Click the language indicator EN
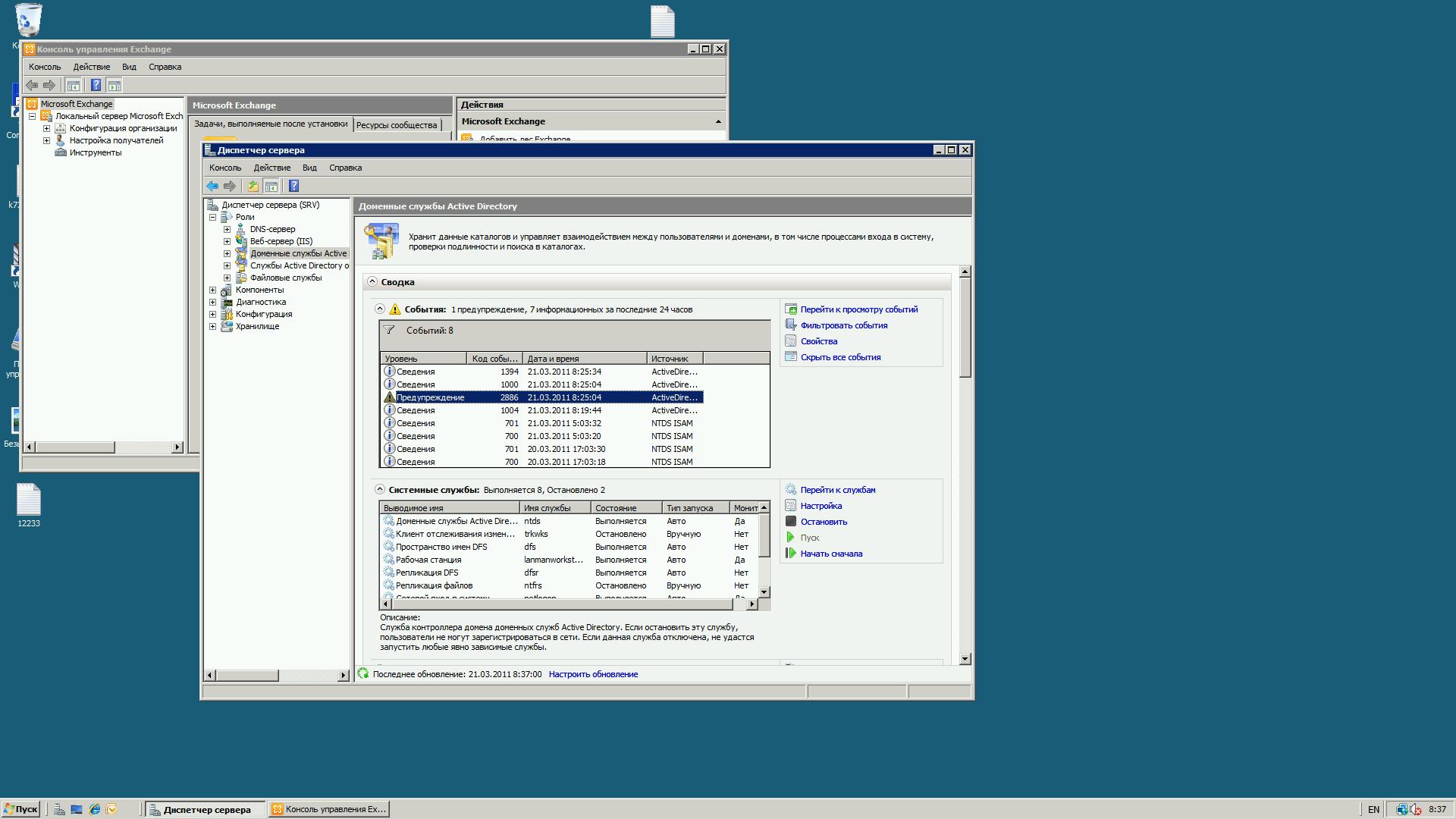The width and height of the screenshot is (1456, 819). click(x=1373, y=809)
